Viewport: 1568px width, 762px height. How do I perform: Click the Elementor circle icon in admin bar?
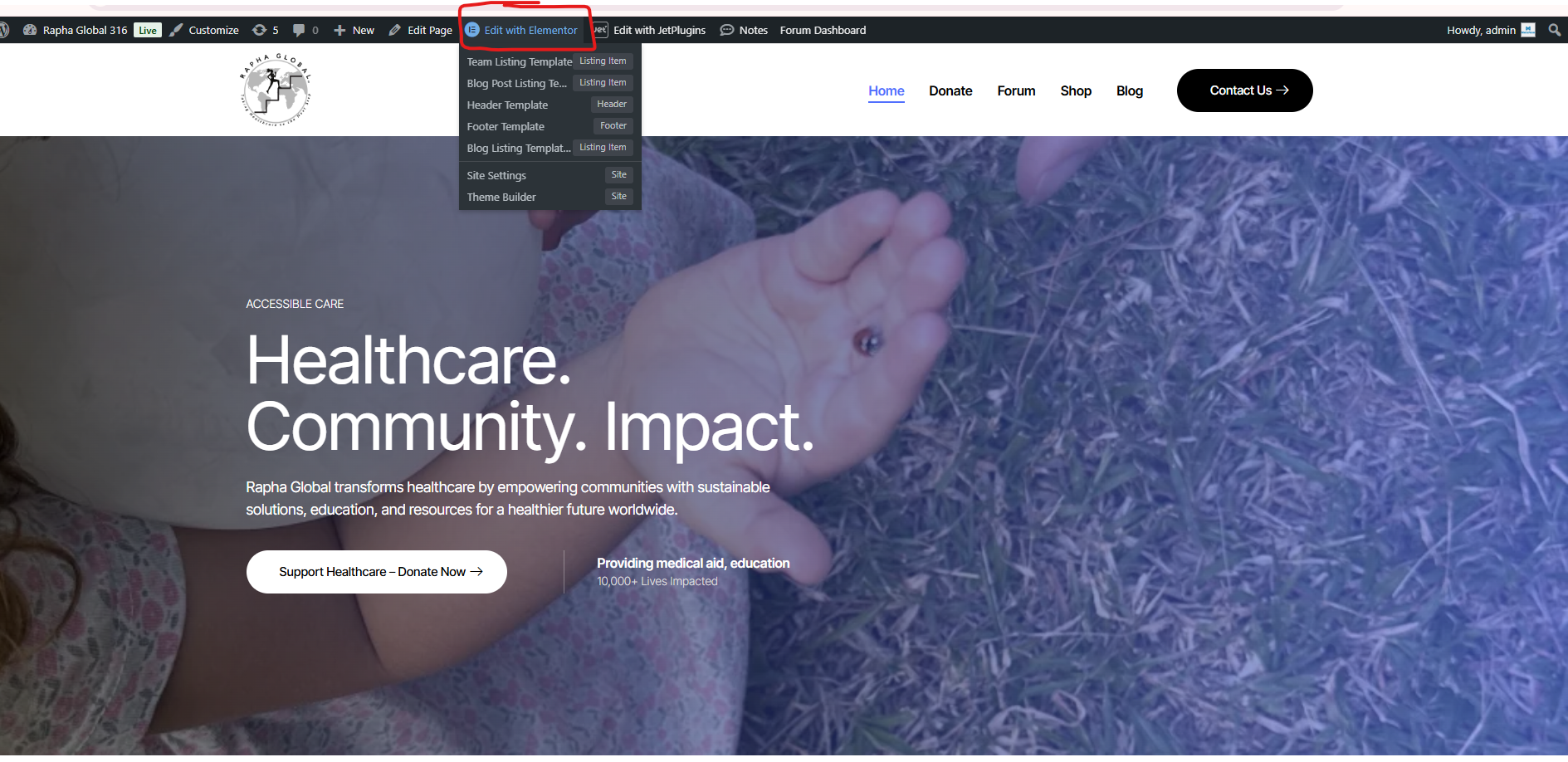(472, 30)
